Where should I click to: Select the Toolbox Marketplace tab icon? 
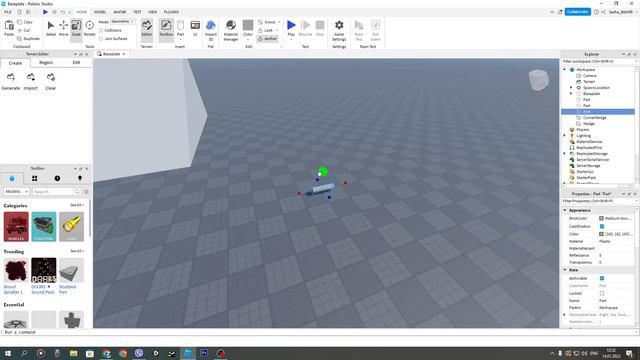(12, 178)
